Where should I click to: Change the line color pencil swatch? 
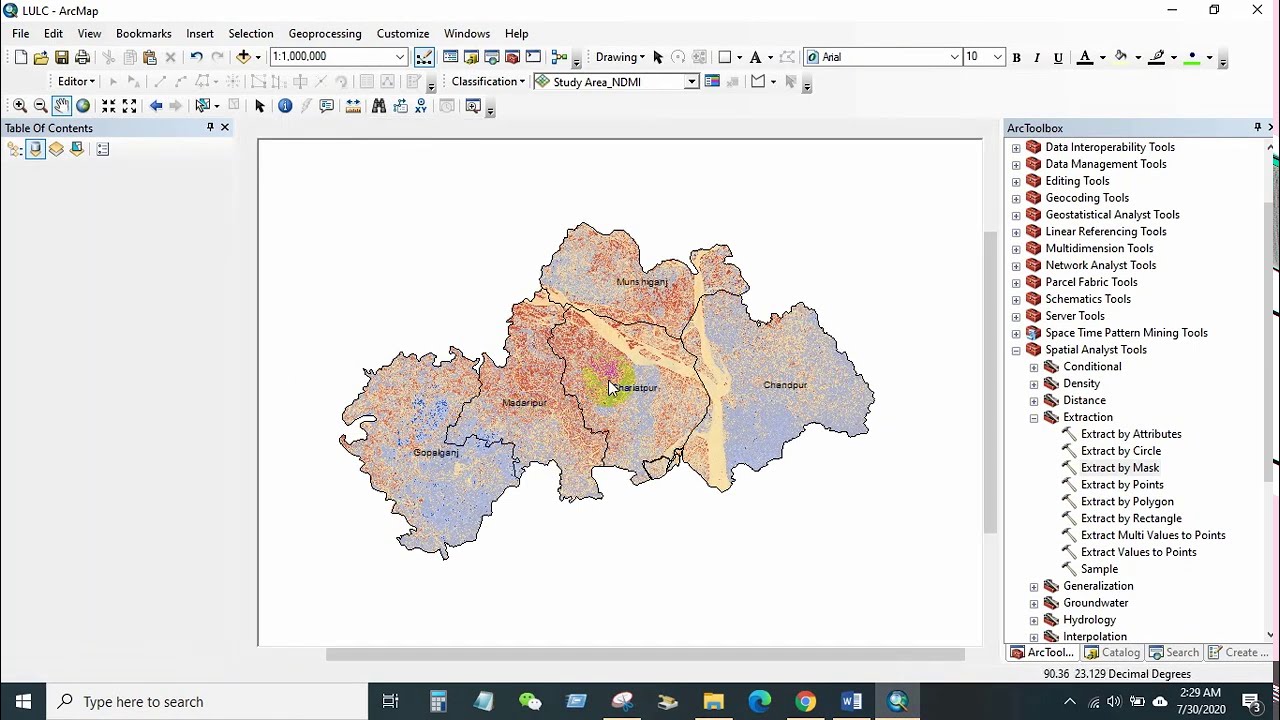point(1157,57)
